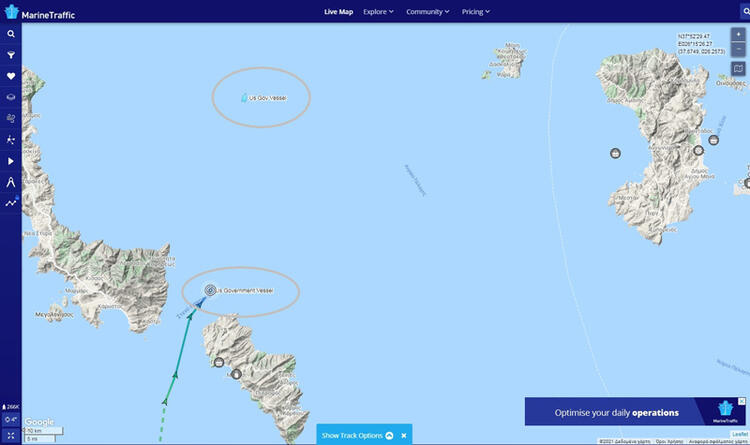750x445 pixels.
Task: Expand the Pricing dropdown menu
Action: pyautogui.click(x=475, y=11)
